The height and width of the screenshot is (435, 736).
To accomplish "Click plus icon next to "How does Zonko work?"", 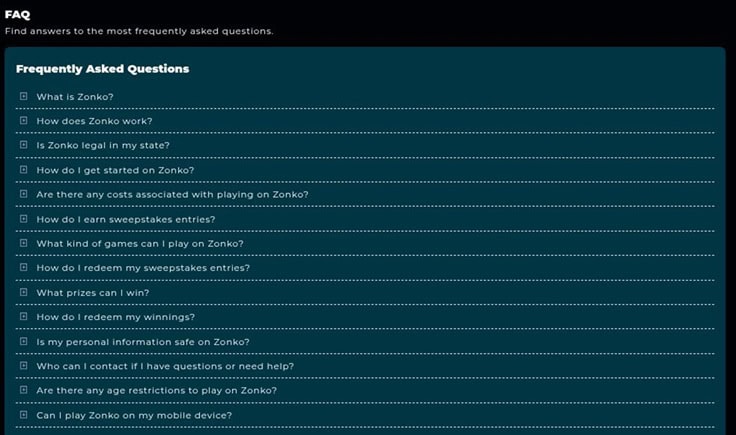I will (x=23, y=121).
